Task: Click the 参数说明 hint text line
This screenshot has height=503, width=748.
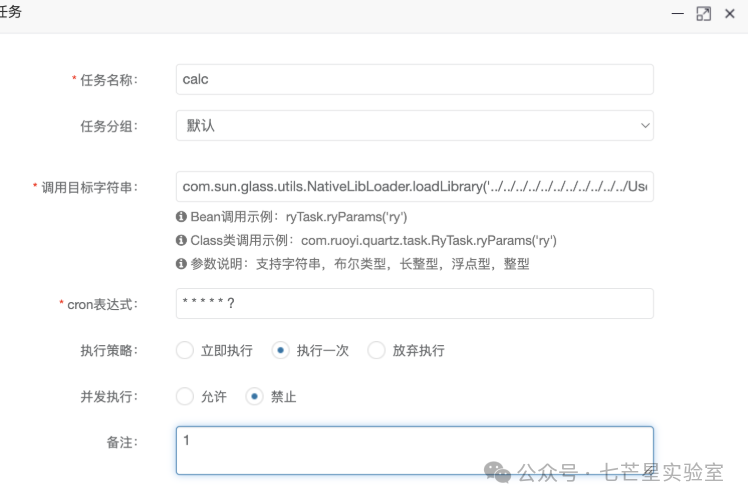Action: coord(360,264)
